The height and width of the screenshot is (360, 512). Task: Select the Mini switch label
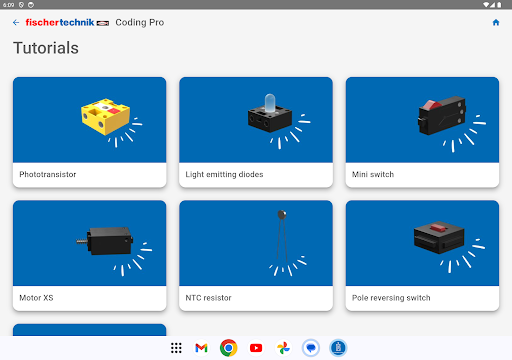373,174
